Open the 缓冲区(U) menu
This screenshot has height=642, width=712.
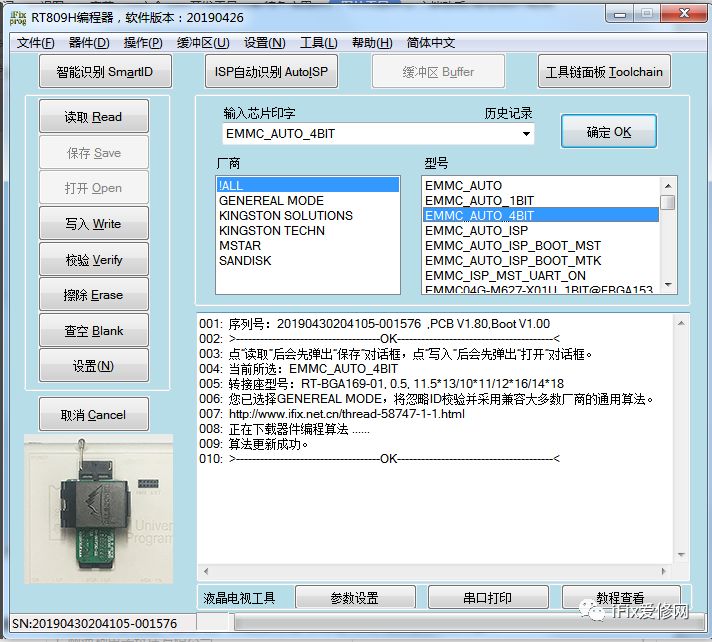[203, 43]
